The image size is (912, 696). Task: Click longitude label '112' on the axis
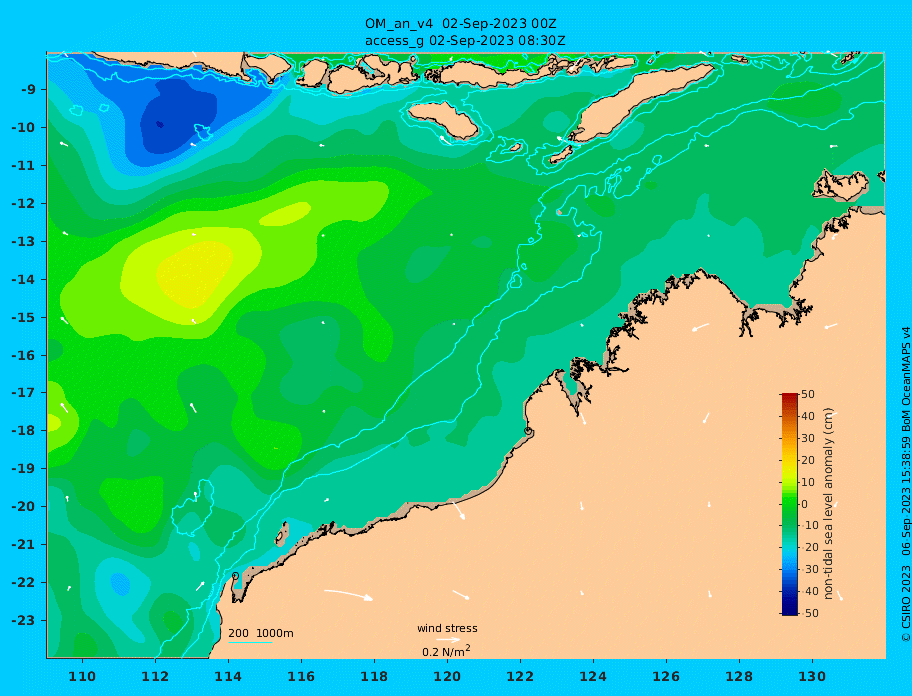(155, 676)
